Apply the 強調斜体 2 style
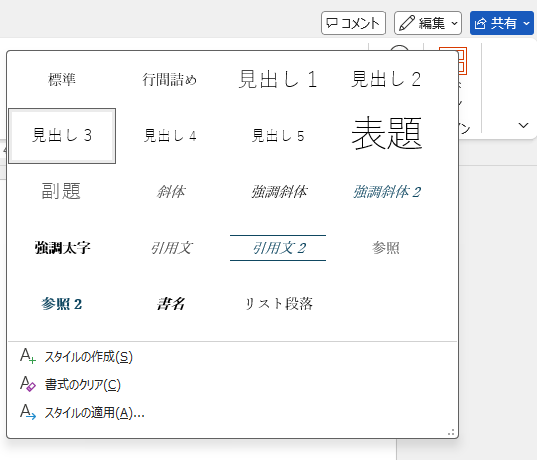This screenshot has height=460, width=537. 386,192
